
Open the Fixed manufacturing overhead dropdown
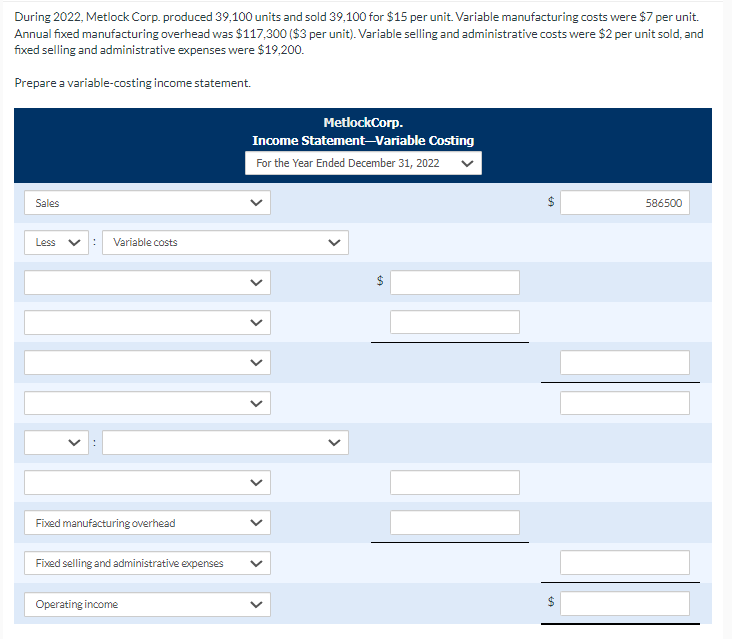[148, 523]
